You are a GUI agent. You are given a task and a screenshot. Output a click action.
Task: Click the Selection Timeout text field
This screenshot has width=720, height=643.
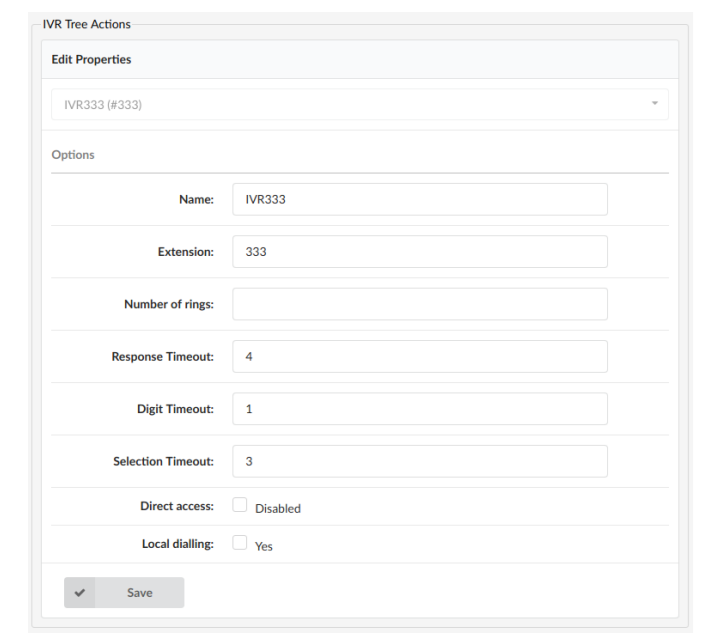pyautogui.click(x=419, y=461)
